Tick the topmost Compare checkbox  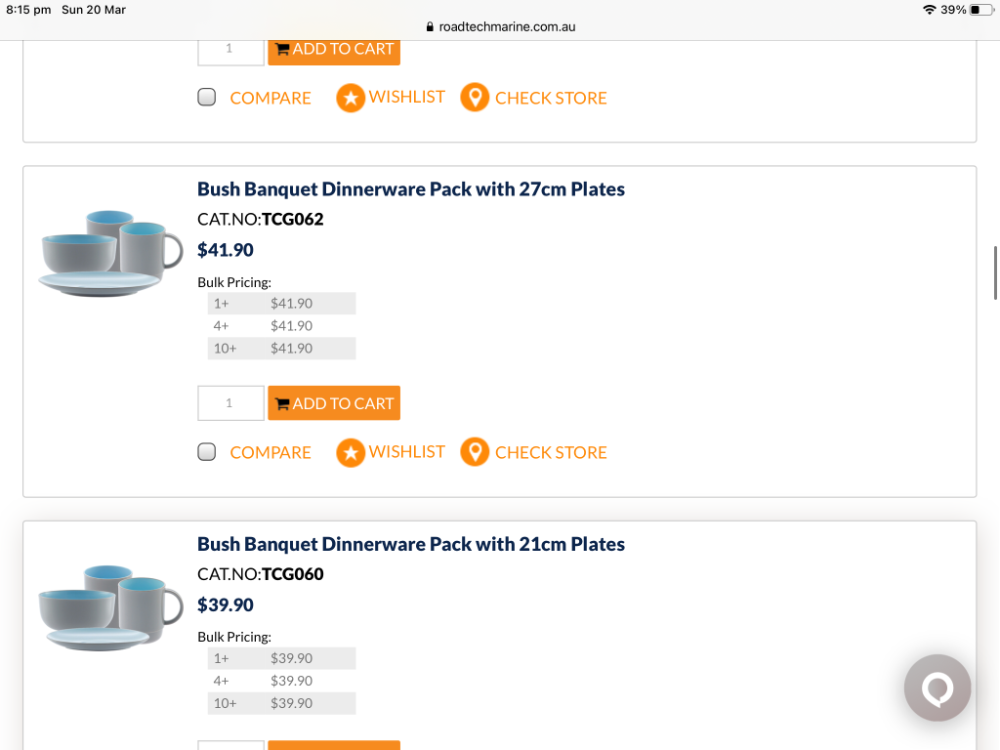click(207, 97)
